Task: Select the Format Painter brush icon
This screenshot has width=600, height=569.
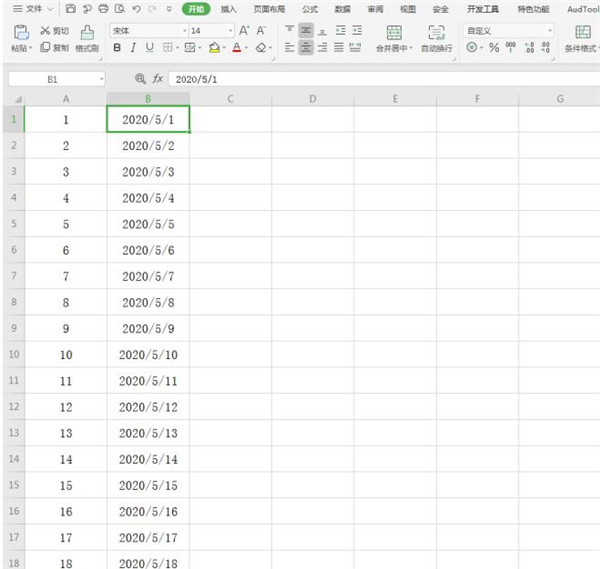Action: (87, 32)
